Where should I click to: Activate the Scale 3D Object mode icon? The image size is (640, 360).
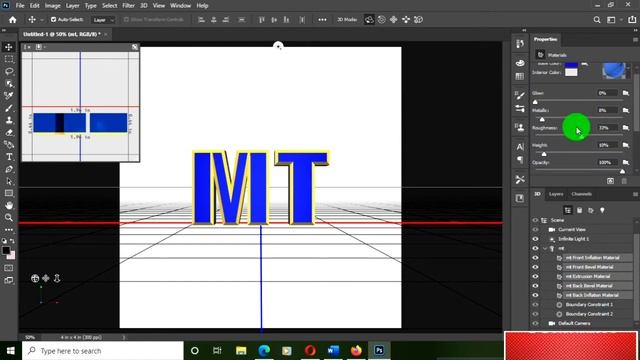click(x=418, y=20)
